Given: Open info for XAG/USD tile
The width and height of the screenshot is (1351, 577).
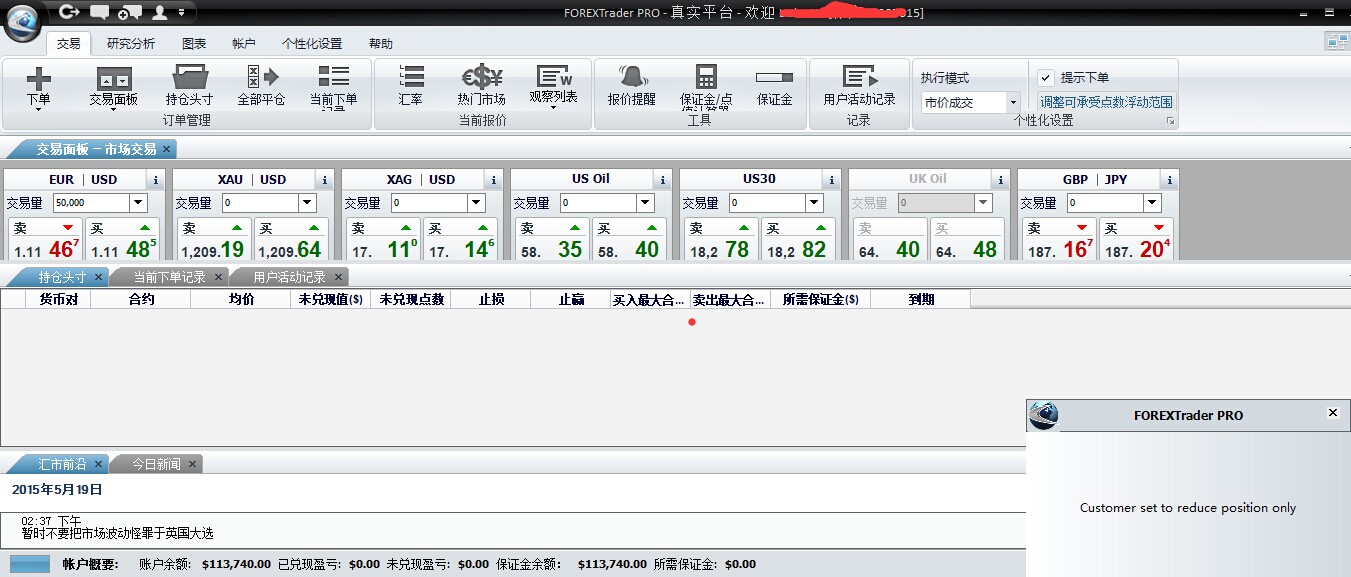Looking at the screenshot, I should (x=492, y=180).
